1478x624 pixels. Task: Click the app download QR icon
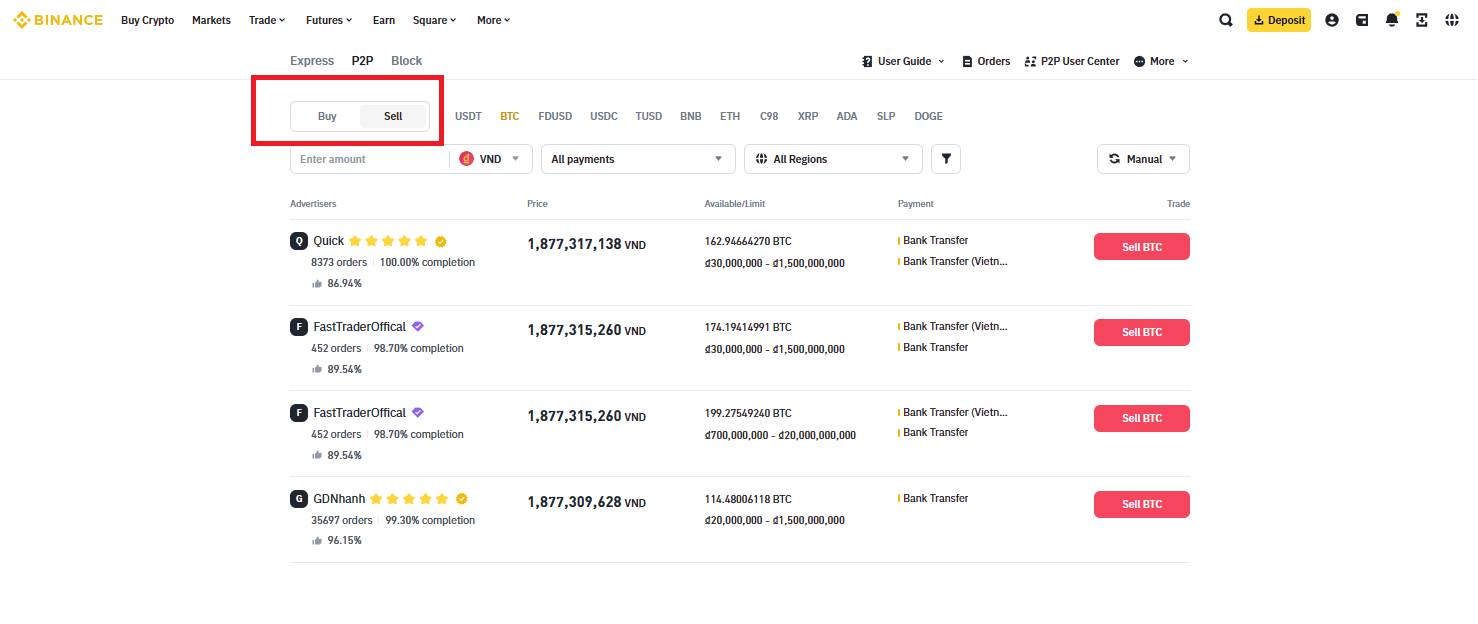pyautogui.click(x=1422, y=20)
